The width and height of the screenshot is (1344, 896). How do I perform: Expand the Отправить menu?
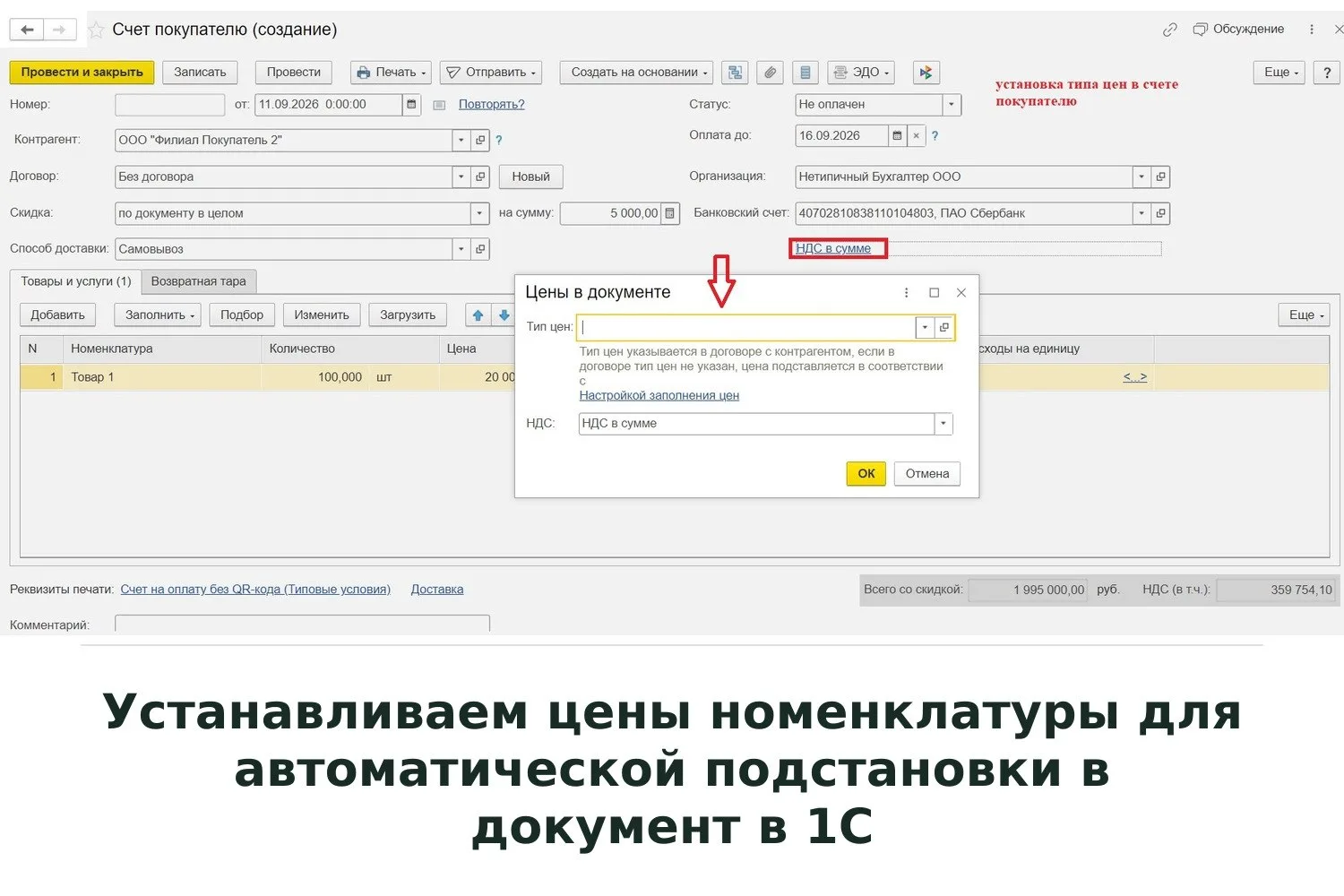pos(491,73)
